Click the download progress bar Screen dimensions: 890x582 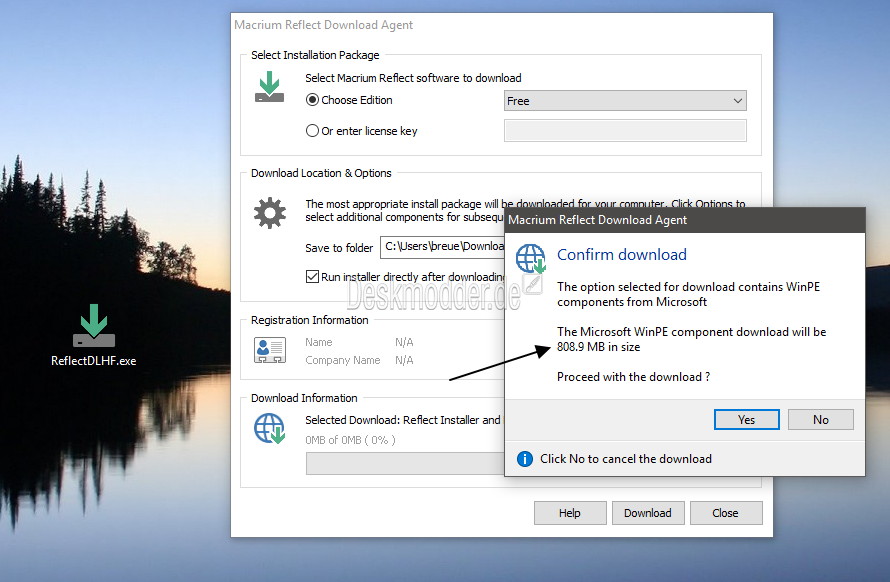(x=405, y=463)
